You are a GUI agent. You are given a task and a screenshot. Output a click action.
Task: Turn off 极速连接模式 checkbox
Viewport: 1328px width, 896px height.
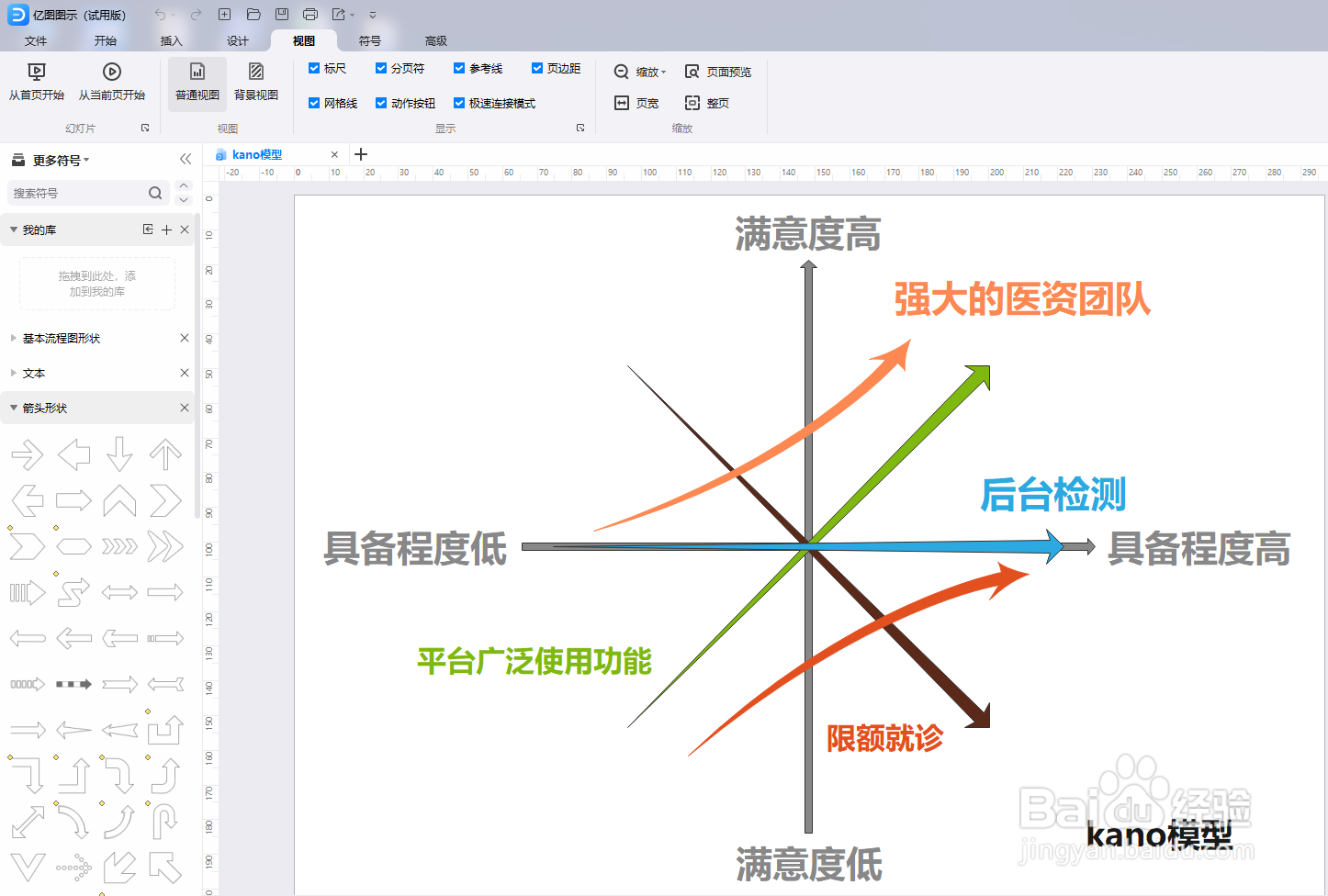point(459,102)
